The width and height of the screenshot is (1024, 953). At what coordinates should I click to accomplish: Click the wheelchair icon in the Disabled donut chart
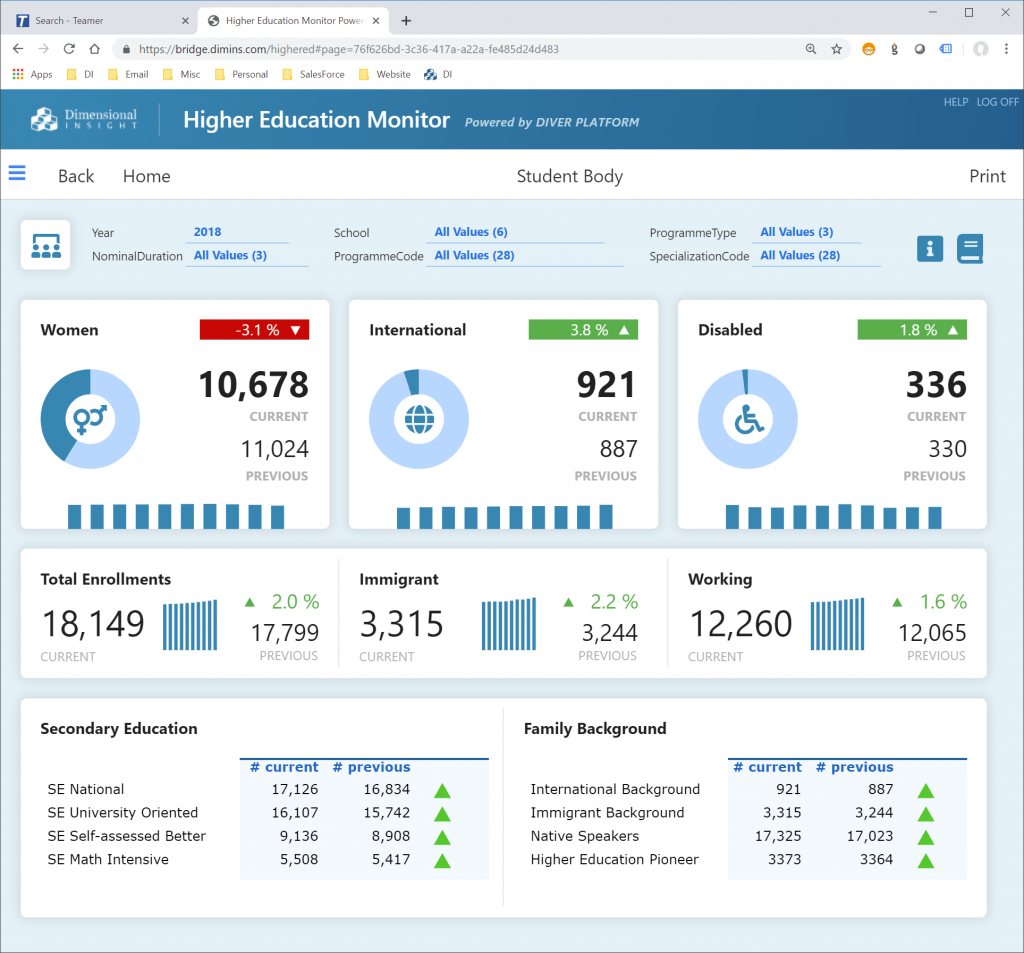(747, 418)
